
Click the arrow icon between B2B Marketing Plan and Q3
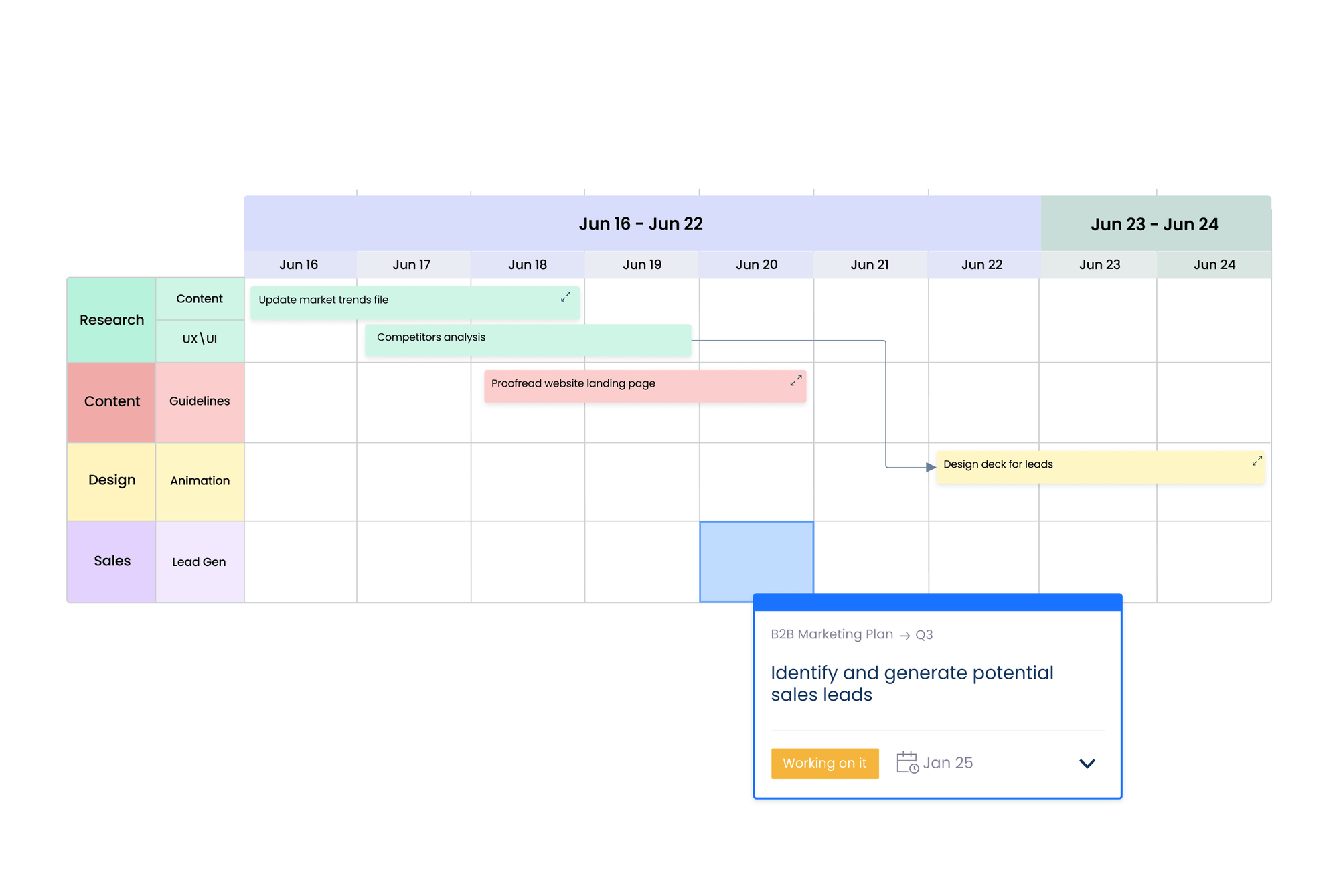904,634
